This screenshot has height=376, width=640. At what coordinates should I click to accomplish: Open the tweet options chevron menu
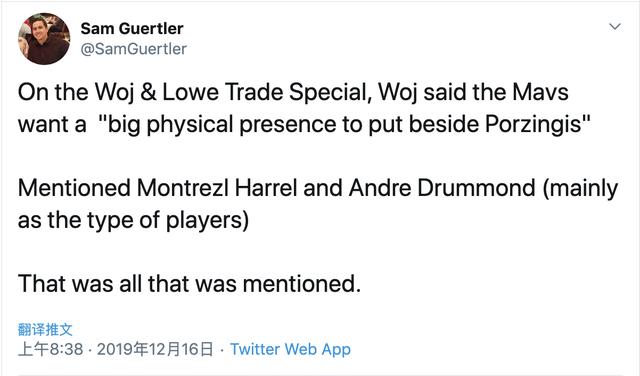(x=615, y=27)
